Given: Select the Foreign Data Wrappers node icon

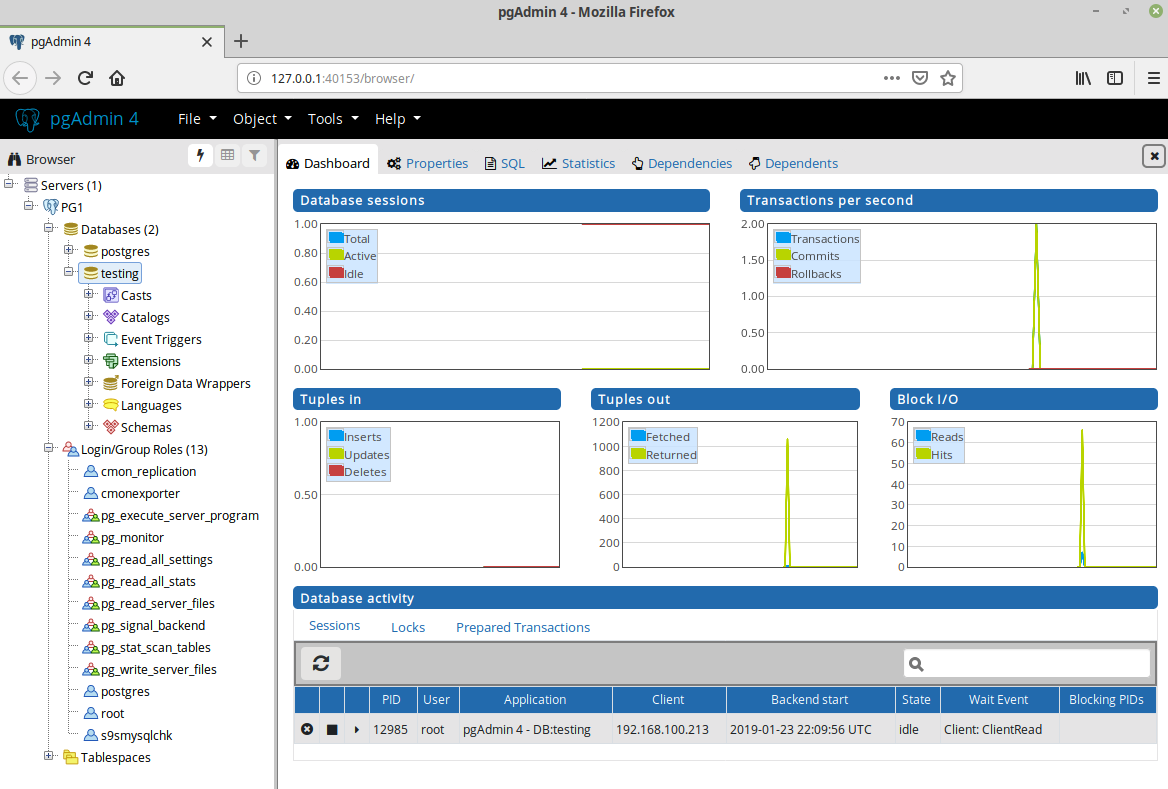Looking at the screenshot, I should point(110,383).
